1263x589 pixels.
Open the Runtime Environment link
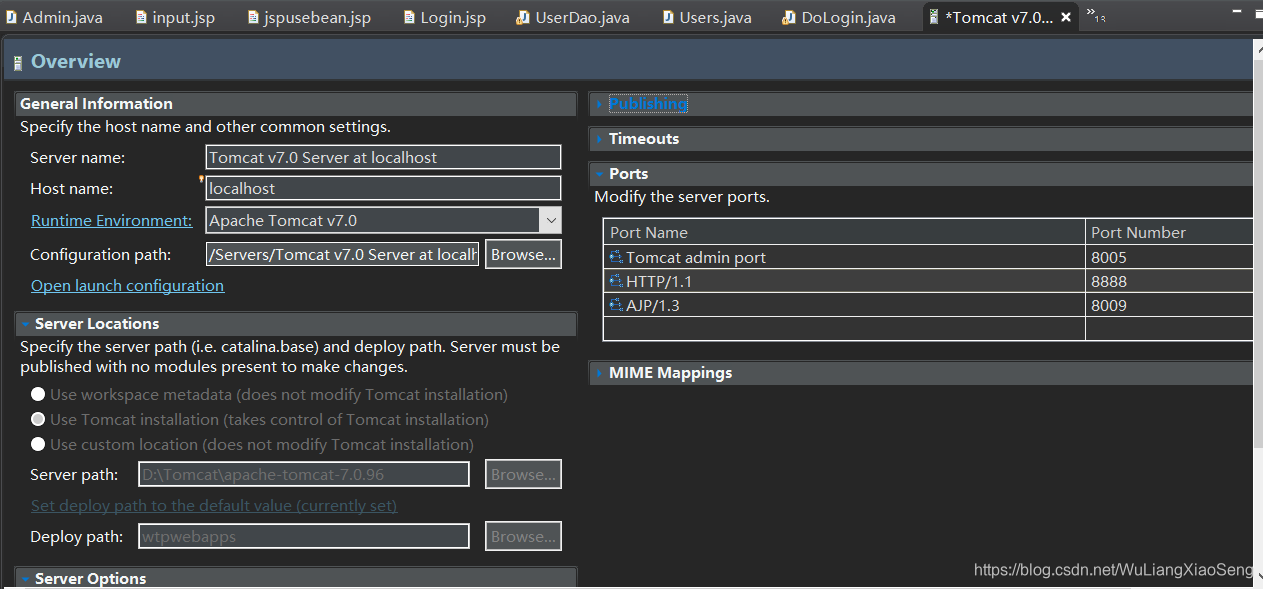[x=111, y=220]
